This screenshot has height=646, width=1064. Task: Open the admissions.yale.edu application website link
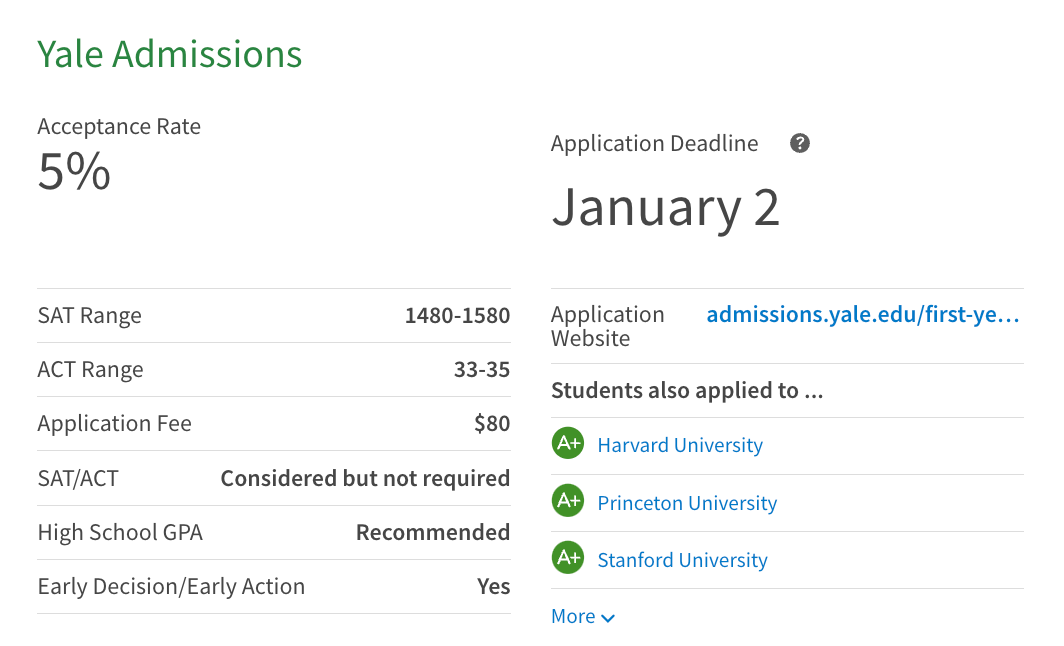(862, 315)
